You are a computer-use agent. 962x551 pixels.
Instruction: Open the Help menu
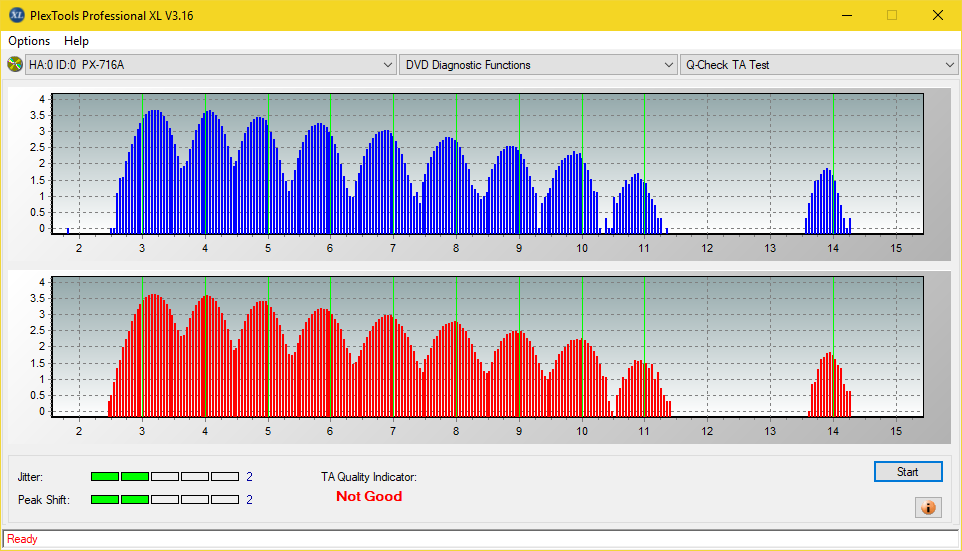click(76, 40)
